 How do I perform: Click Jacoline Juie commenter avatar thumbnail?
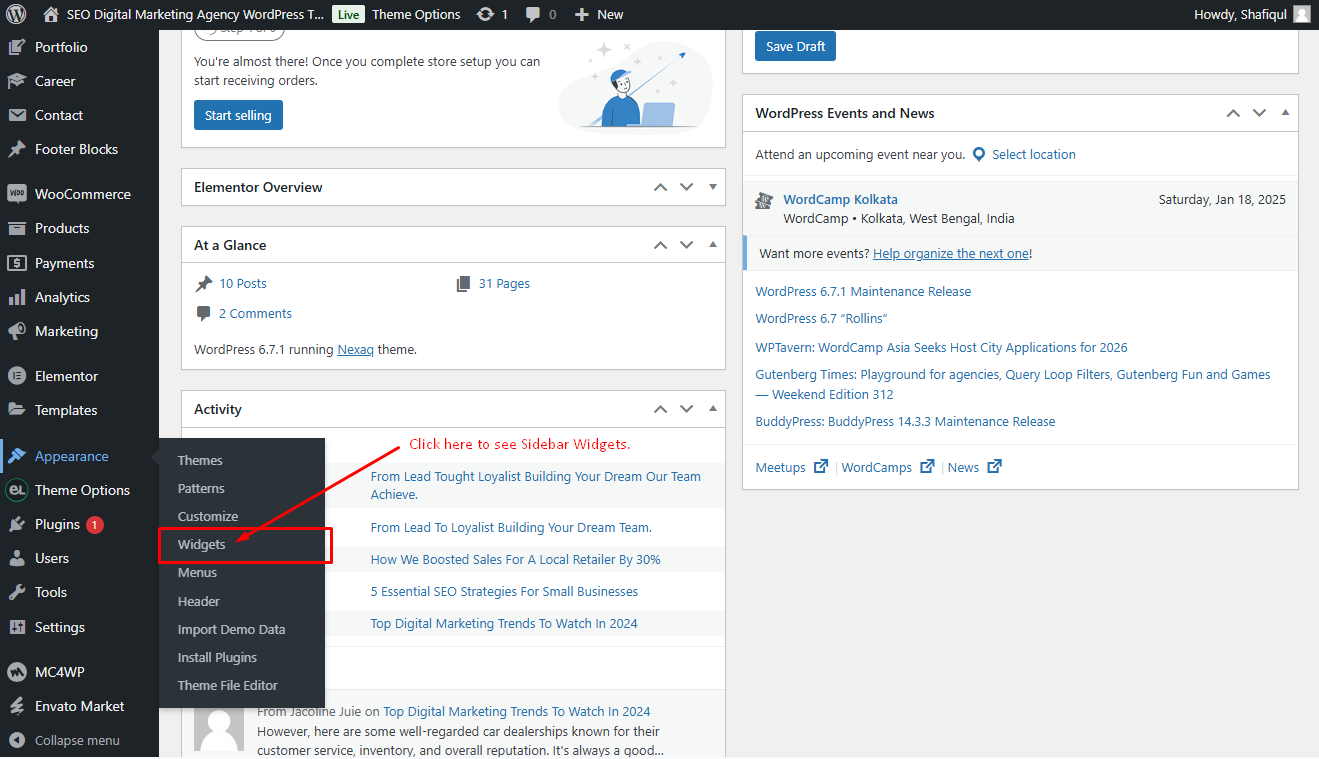[x=219, y=727]
